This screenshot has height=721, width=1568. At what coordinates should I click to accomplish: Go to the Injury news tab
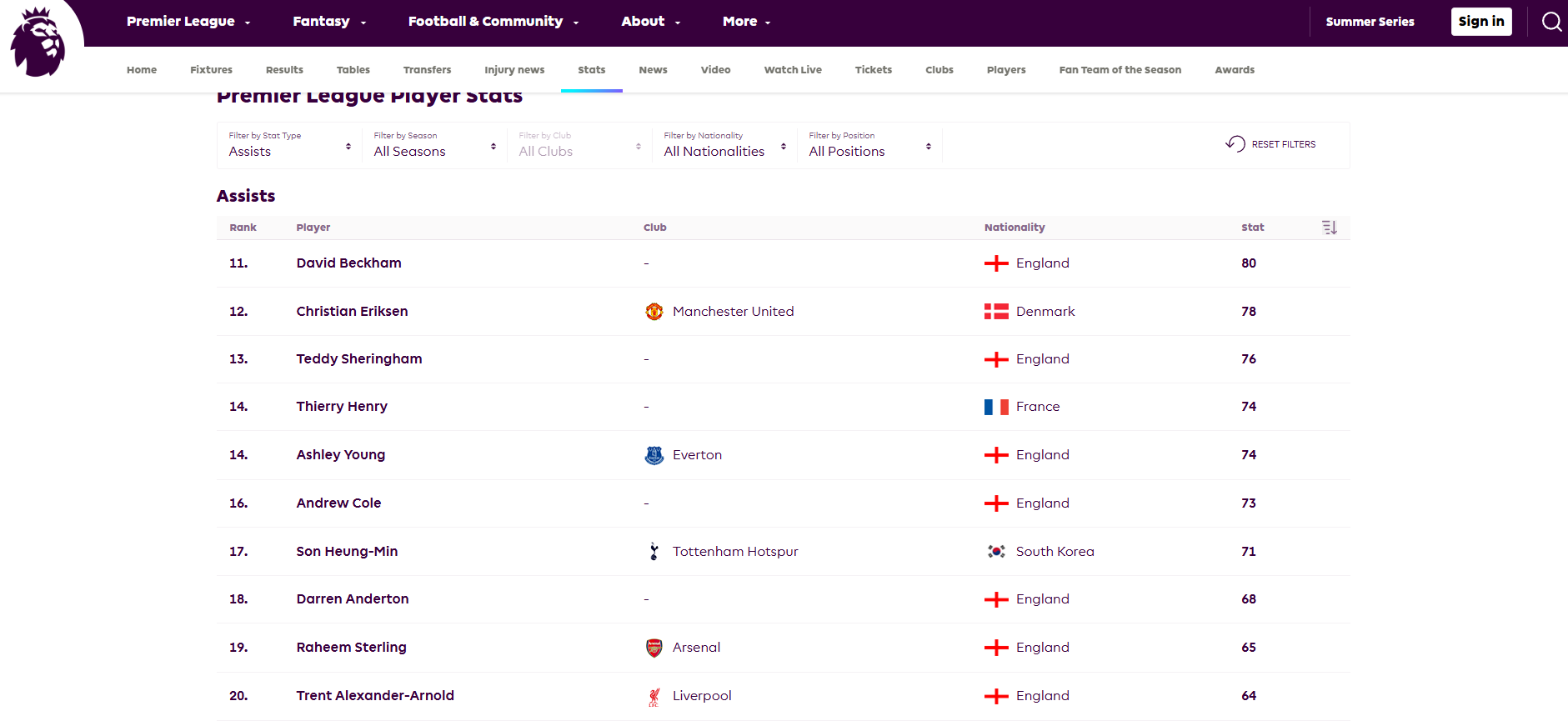pyautogui.click(x=514, y=70)
